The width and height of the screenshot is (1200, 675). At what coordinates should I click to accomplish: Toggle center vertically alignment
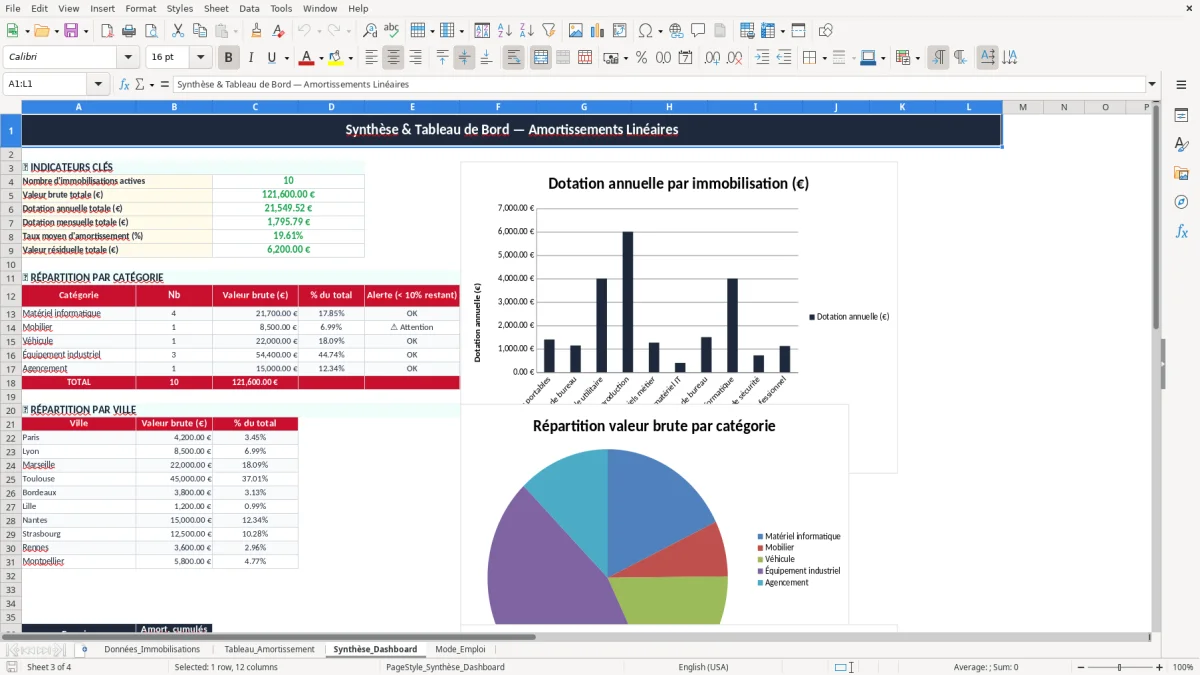tap(464, 58)
